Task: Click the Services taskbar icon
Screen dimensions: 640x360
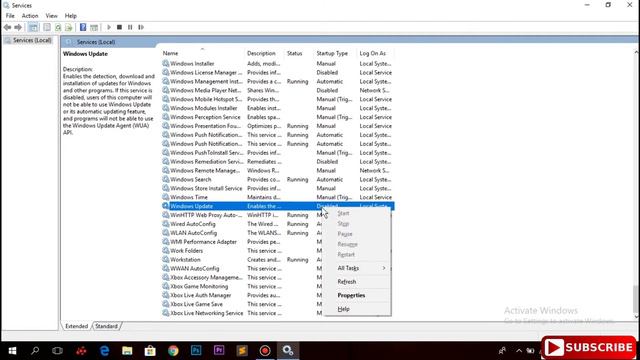Action: [288, 351]
